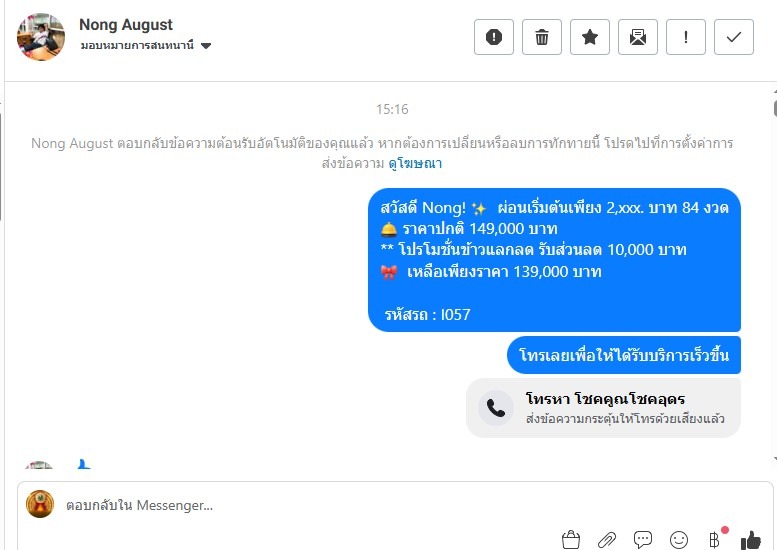Delete conversation using trash icon
Image resolution: width=777 pixels, height=550 pixels.
[x=542, y=37]
